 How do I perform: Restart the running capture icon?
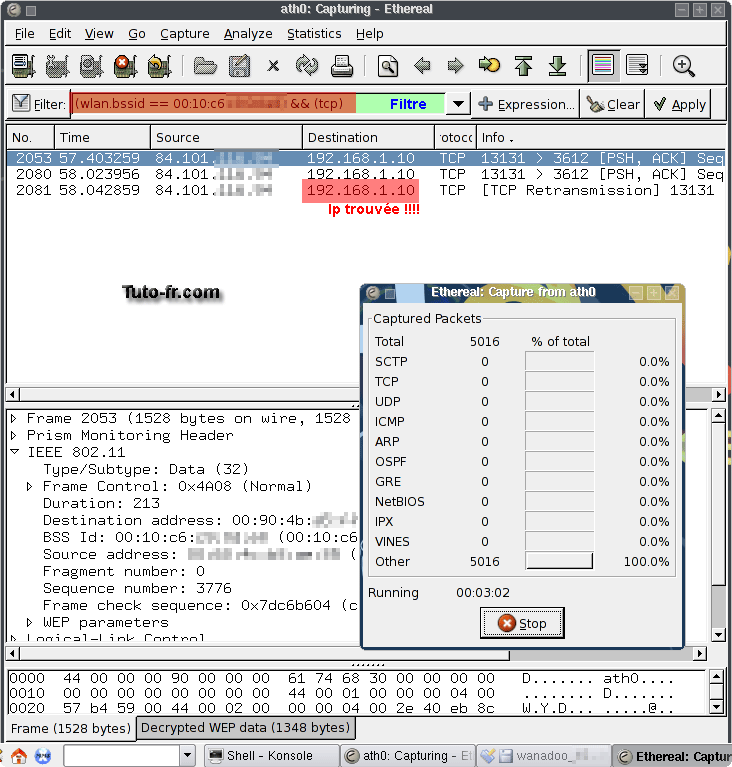point(160,66)
